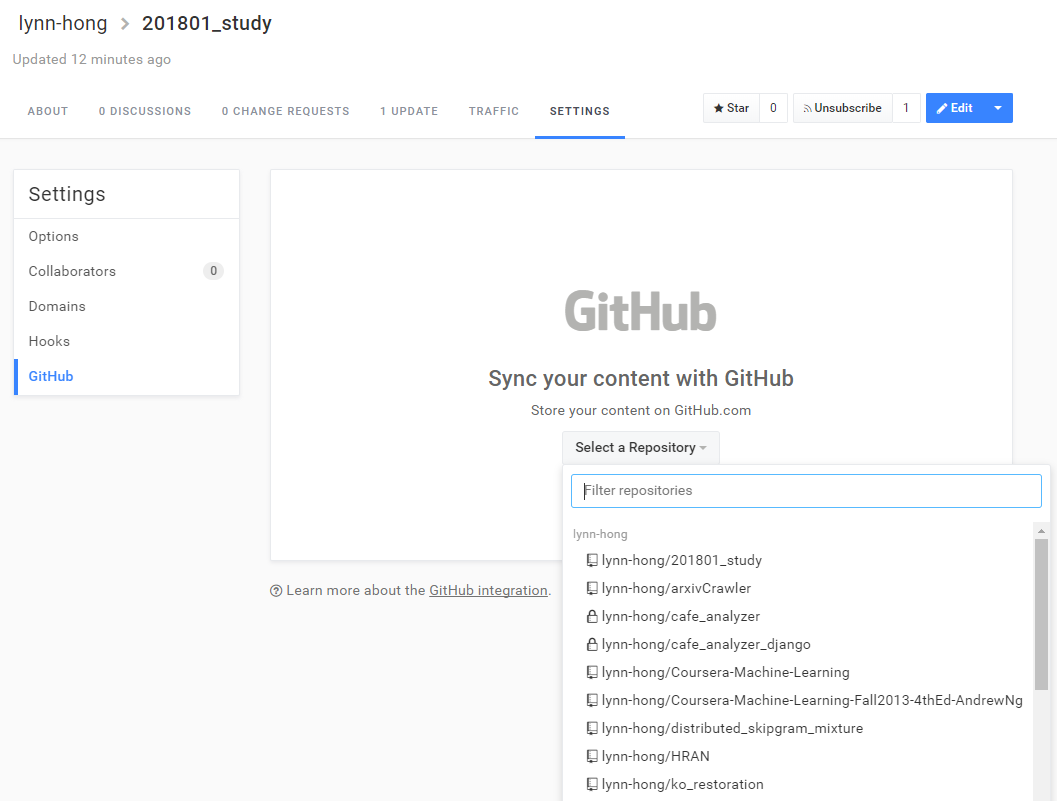Open Options in Settings sidebar
1057x801 pixels.
click(x=126, y=237)
